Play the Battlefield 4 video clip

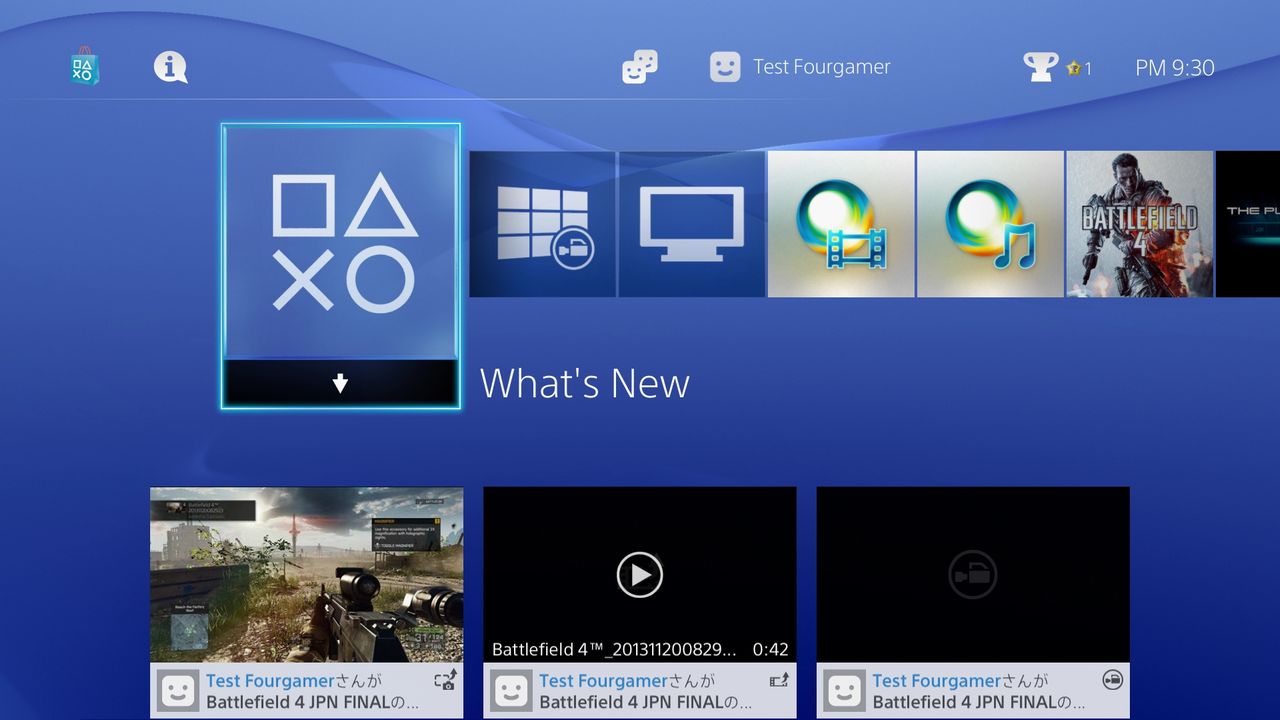click(640, 575)
